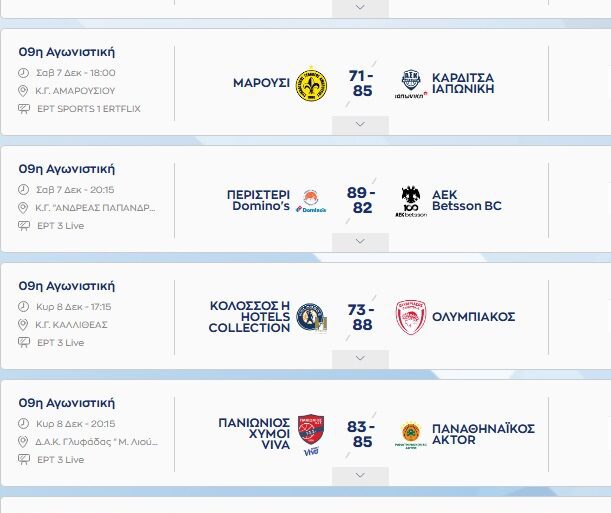
Task: Click the expander chevron at top of page
Action: click(360, 8)
